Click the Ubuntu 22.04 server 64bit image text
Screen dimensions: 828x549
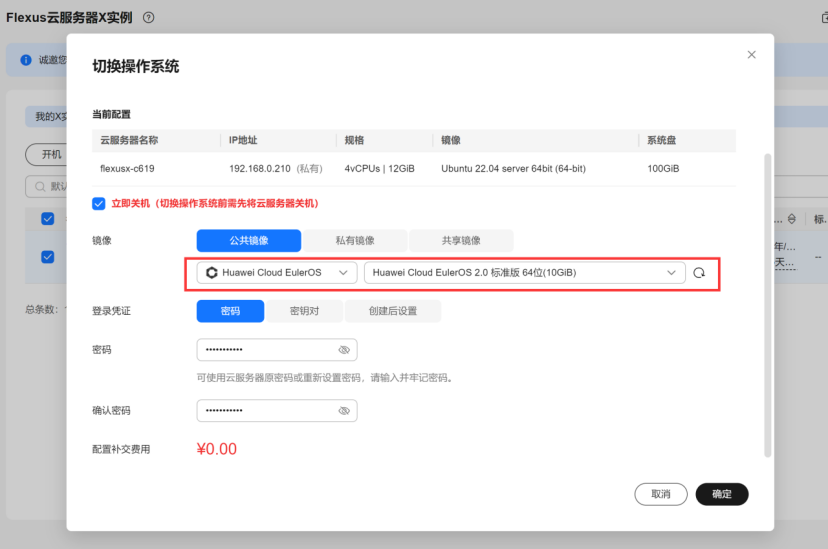point(513,169)
